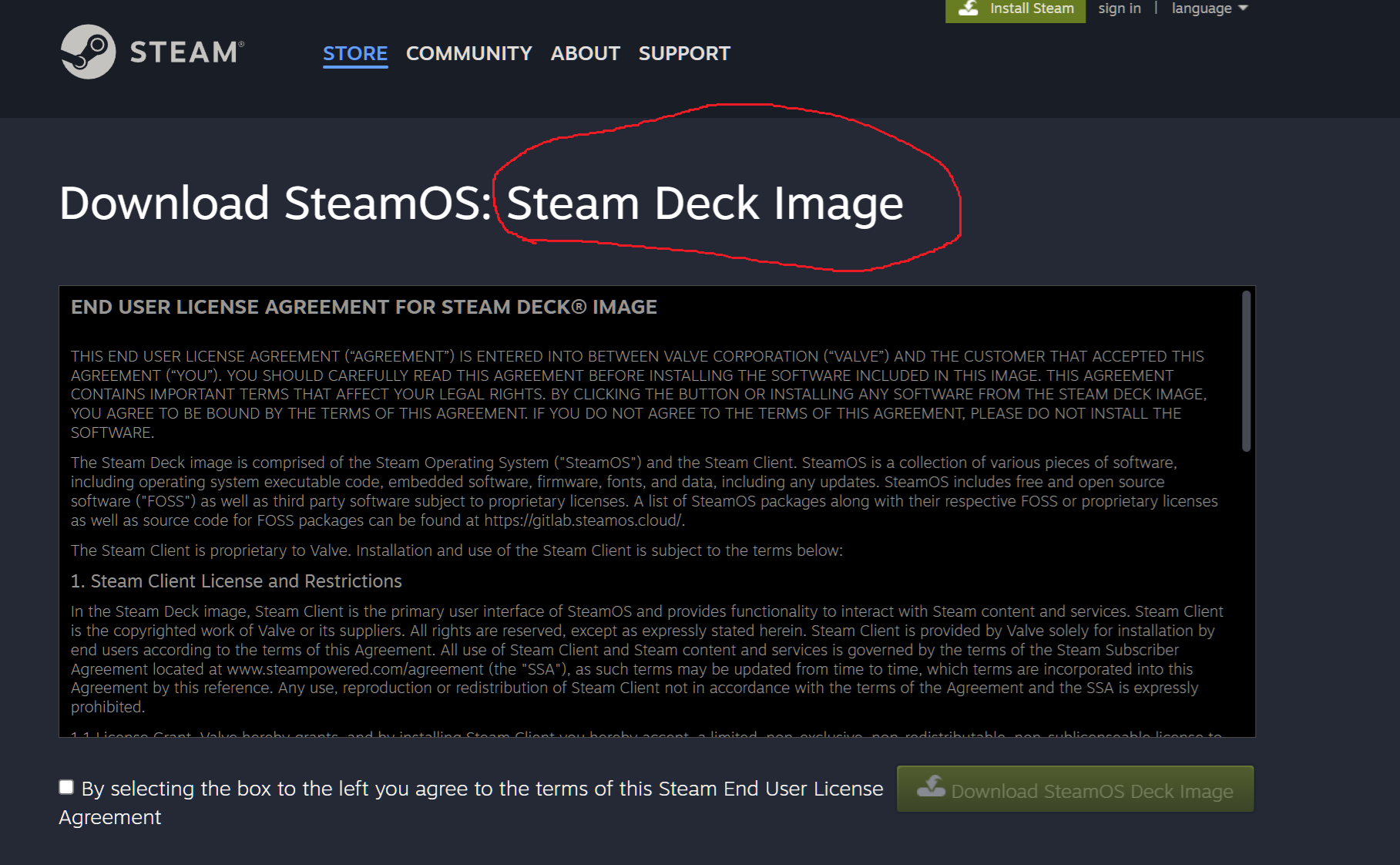The height and width of the screenshot is (865, 1400).
Task: Open the COMMUNITY menu tab
Action: coord(468,53)
